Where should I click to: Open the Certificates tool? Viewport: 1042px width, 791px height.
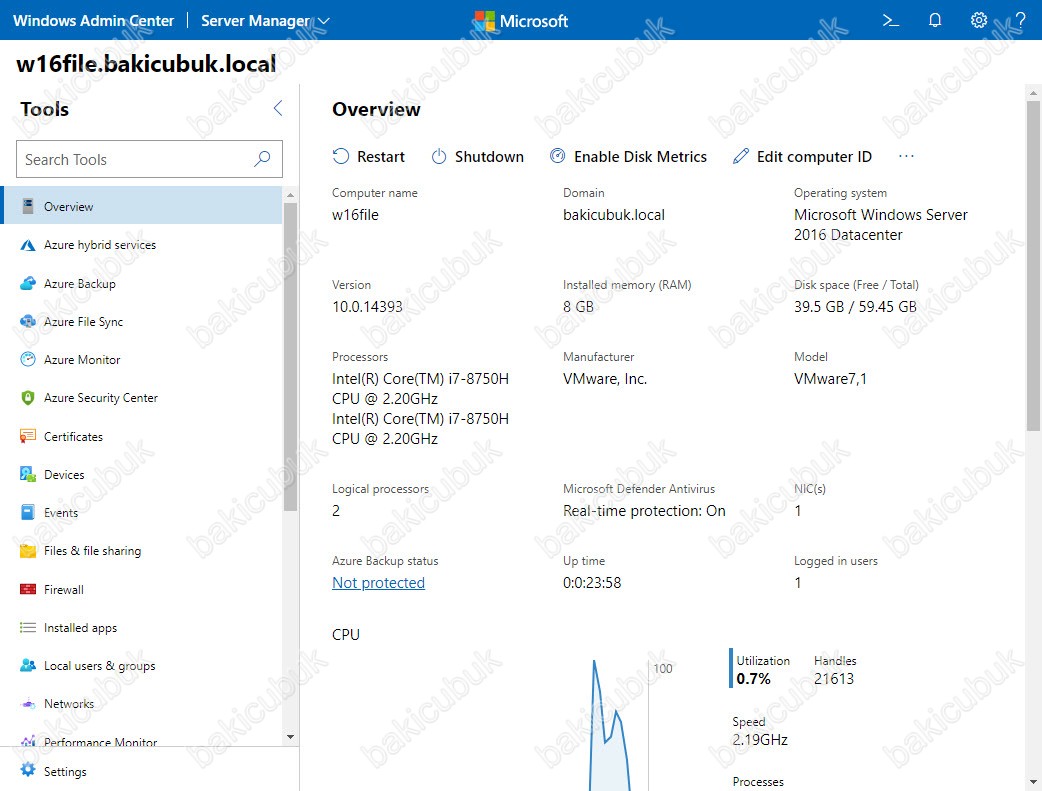pyautogui.click(x=143, y=436)
